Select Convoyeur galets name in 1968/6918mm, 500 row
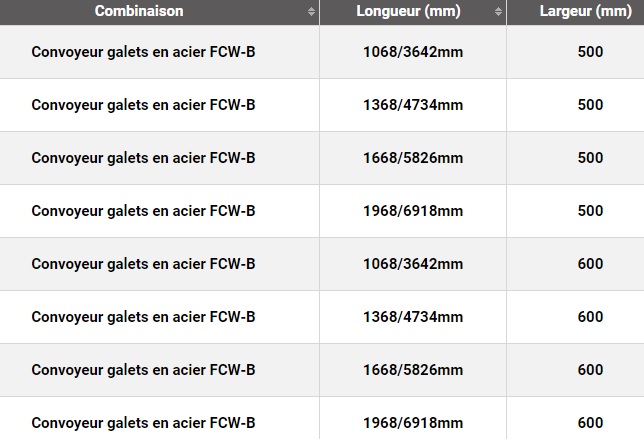The height and width of the screenshot is (439, 644). click(x=143, y=210)
